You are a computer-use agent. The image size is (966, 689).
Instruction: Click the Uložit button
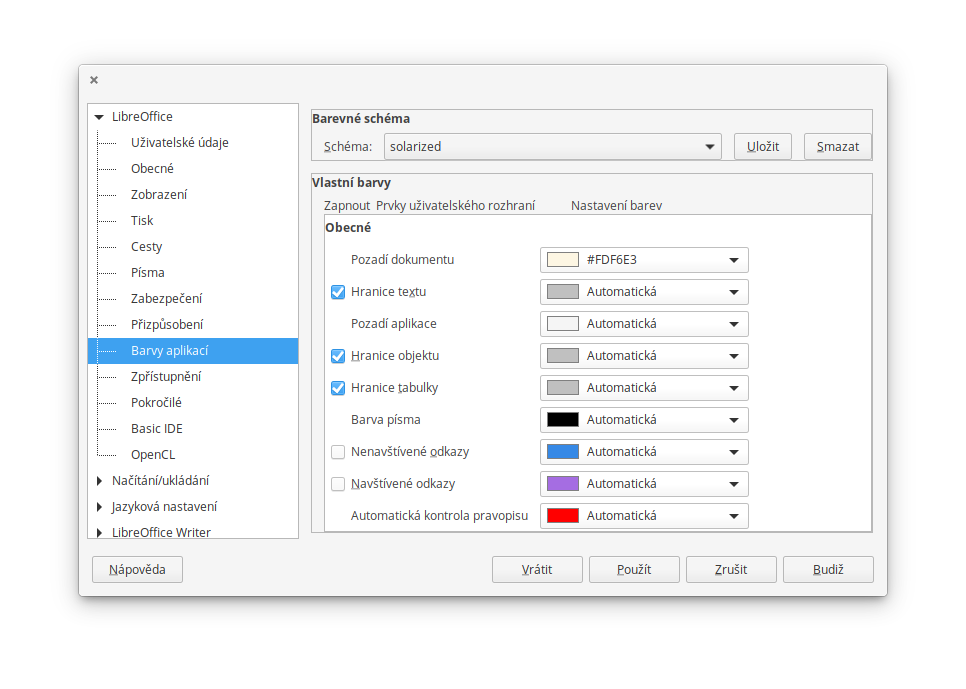tap(763, 147)
